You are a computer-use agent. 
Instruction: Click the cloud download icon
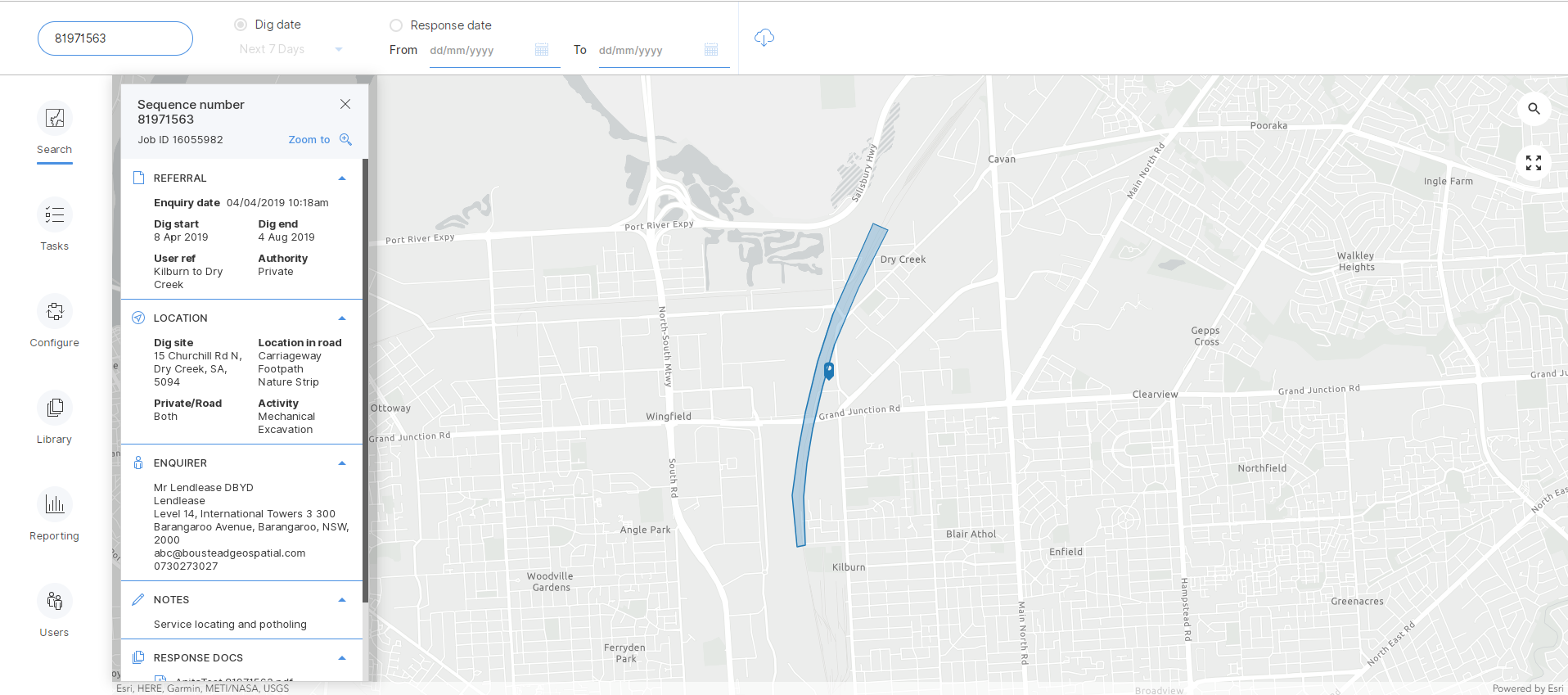pos(764,38)
